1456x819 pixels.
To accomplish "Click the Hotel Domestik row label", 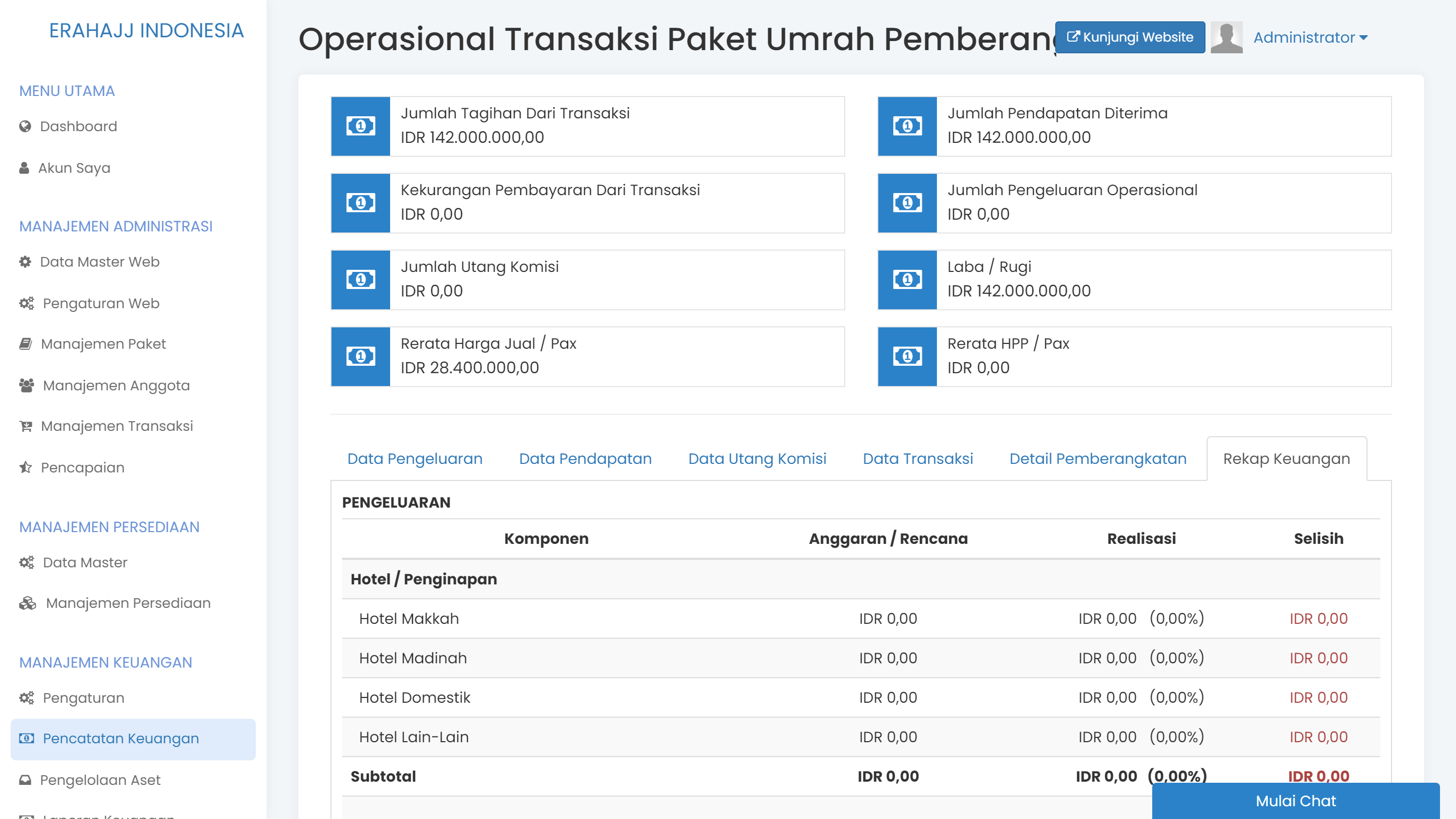I will click(414, 697).
